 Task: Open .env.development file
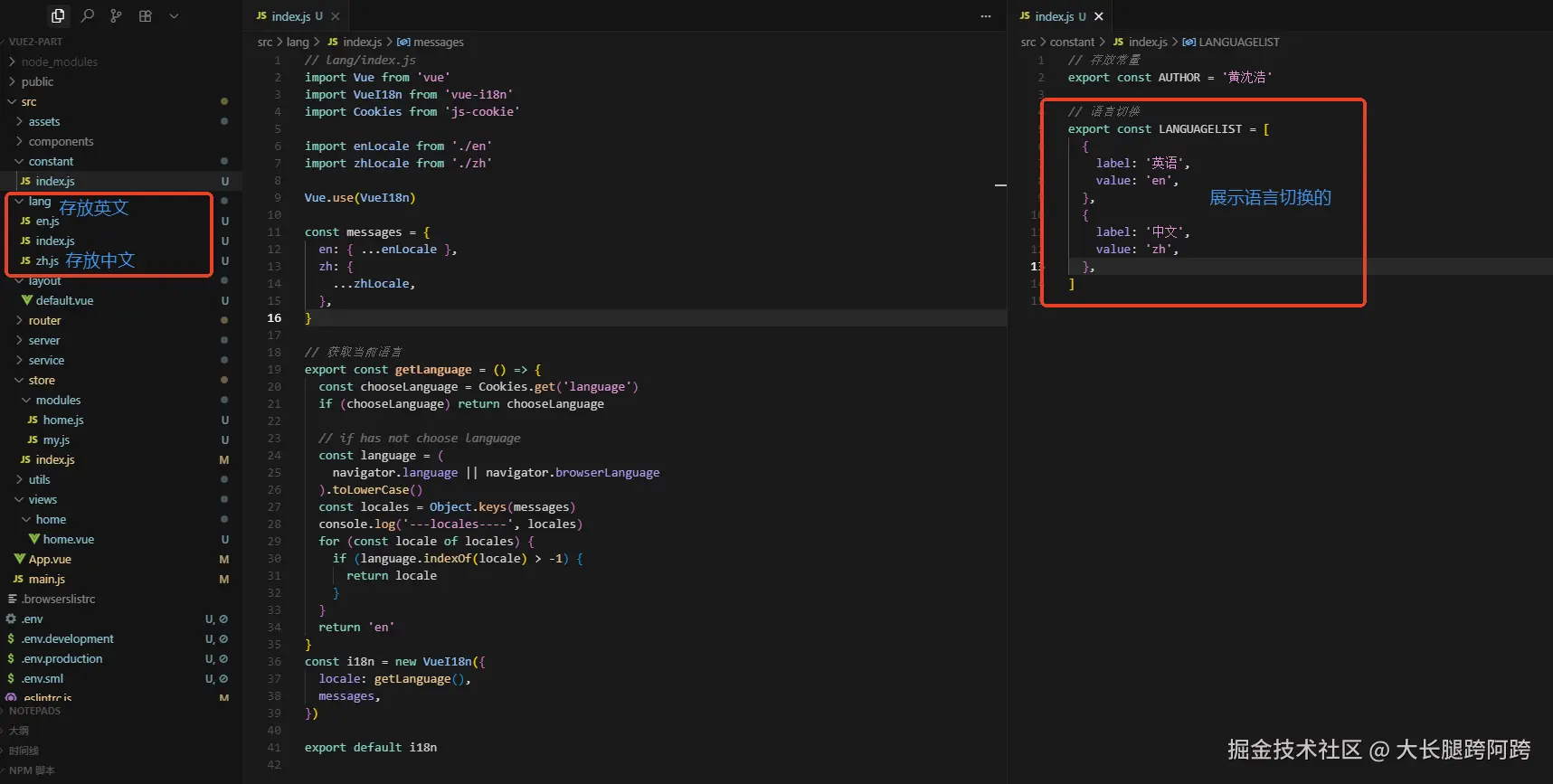tap(121, 638)
